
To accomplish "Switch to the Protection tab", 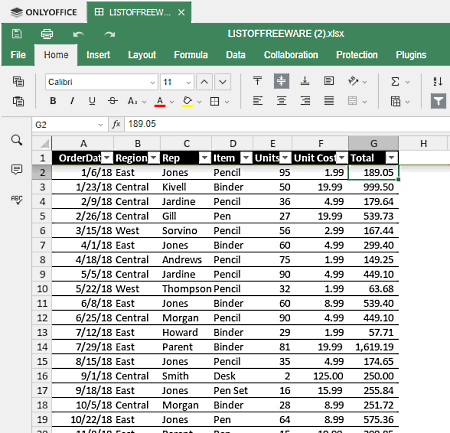I will coord(357,55).
